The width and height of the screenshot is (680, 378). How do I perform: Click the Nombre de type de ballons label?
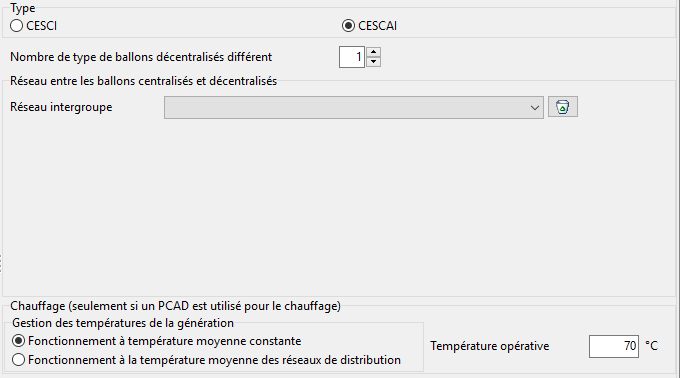[x=141, y=57]
